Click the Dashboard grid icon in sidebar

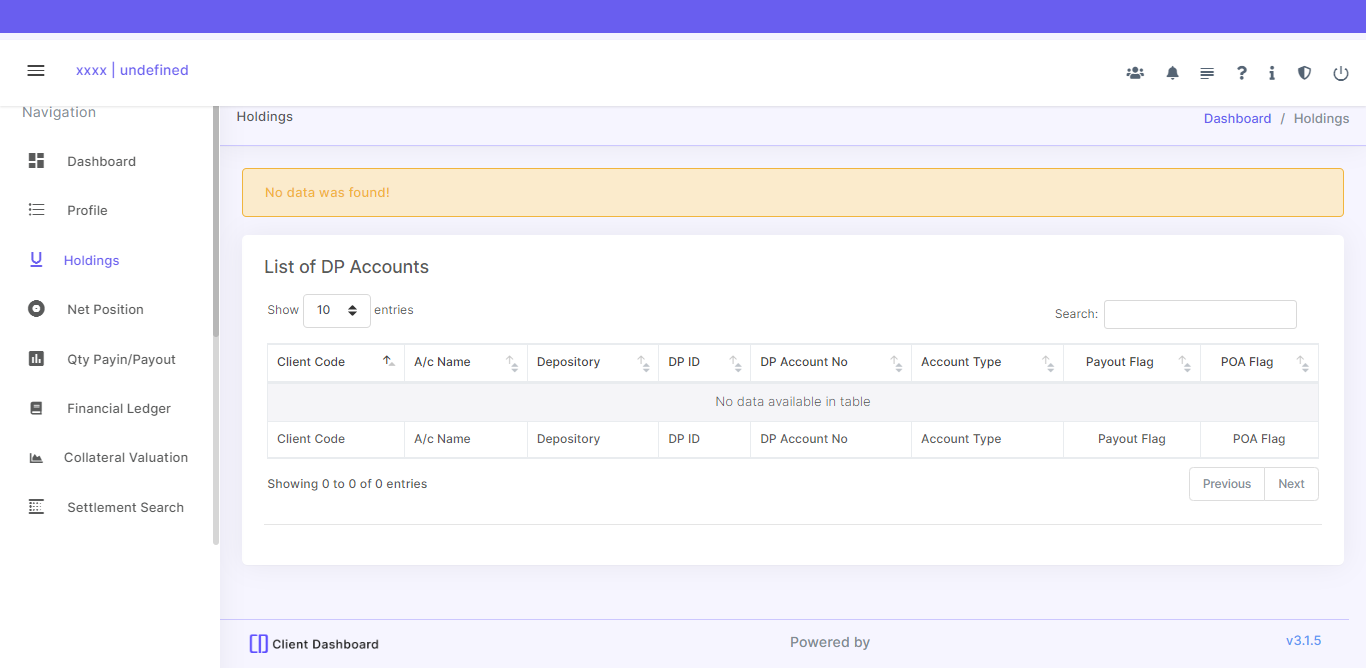coord(36,161)
